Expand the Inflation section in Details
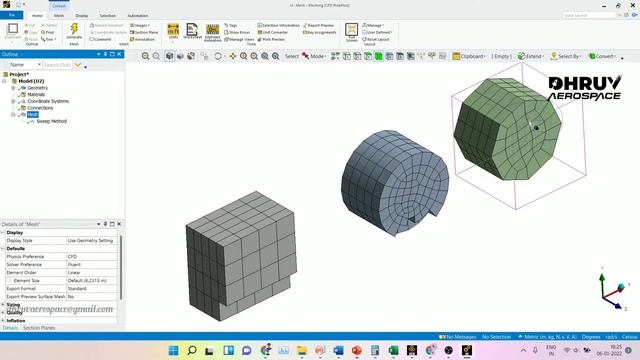This screenshot has height=360, width=640. [x=3, y=320]
